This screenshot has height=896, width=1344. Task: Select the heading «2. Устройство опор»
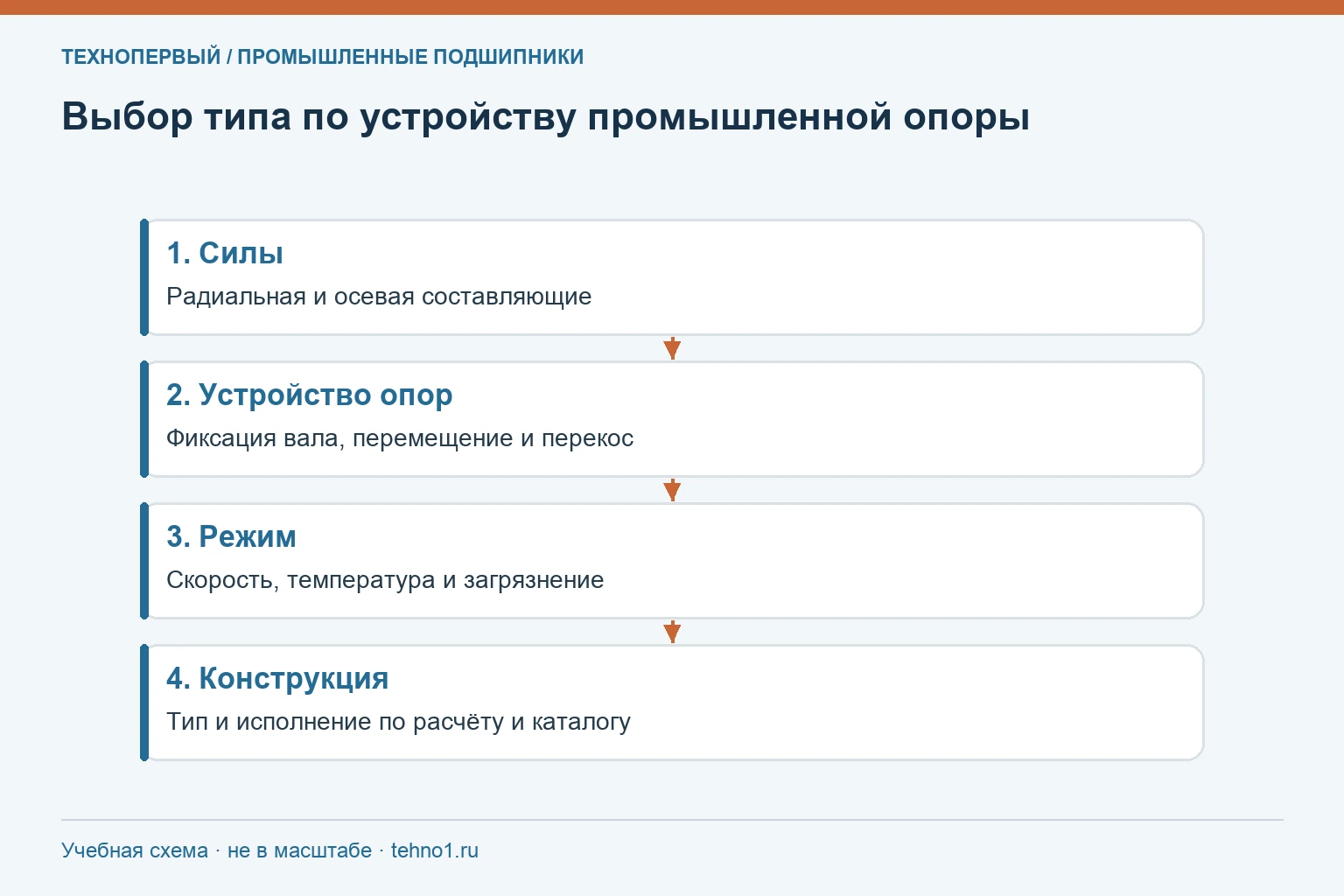tap(310, 395)
